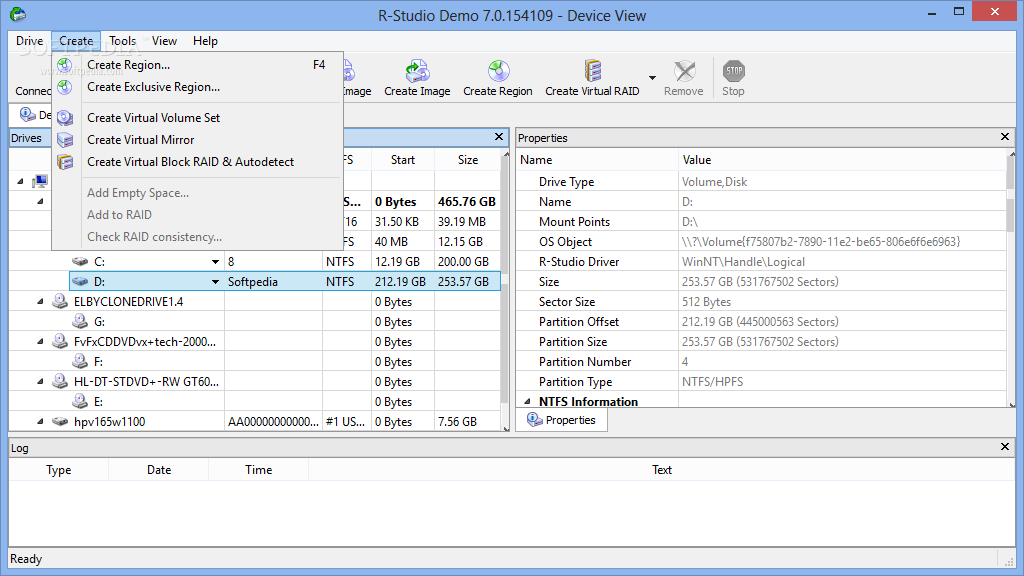Choose Create Virtual Block RAID & Autodetect
Screen dimensions: 1024x576
[x=197, y=162]
